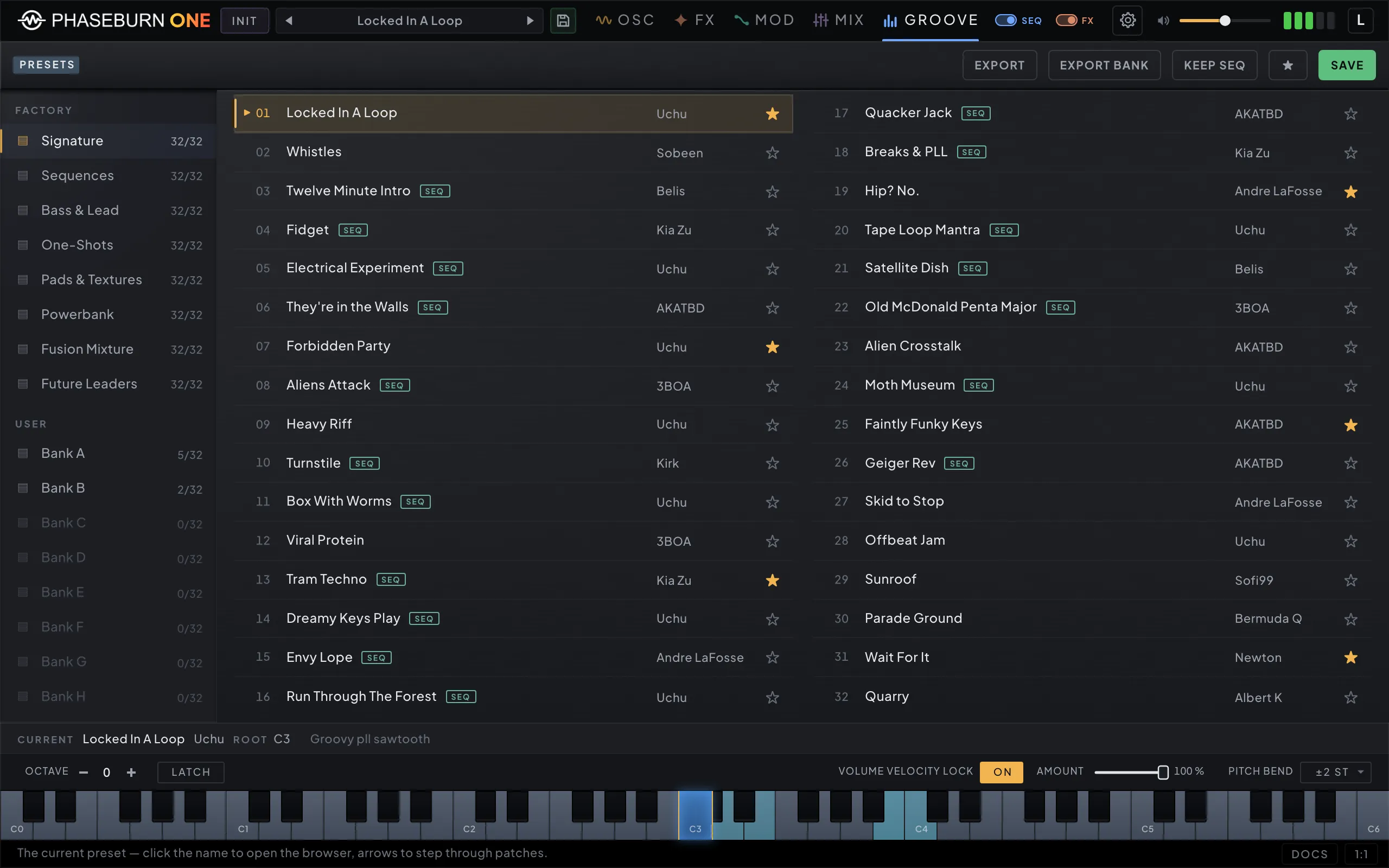
Task: Step to the next preset arrow
Action: [x=530, y=21]
